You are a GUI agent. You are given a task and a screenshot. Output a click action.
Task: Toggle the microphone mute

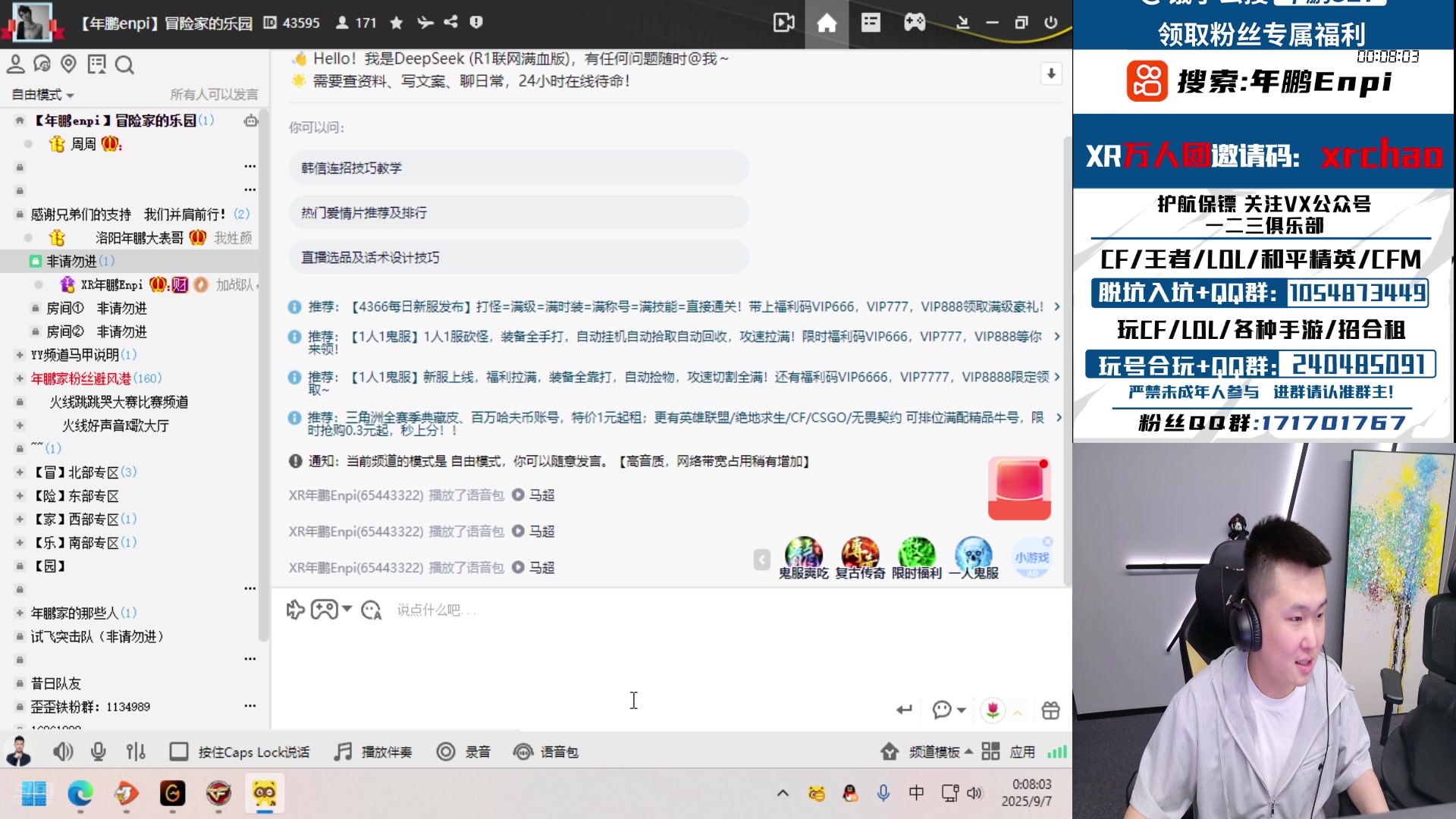(x=99, y=752)
